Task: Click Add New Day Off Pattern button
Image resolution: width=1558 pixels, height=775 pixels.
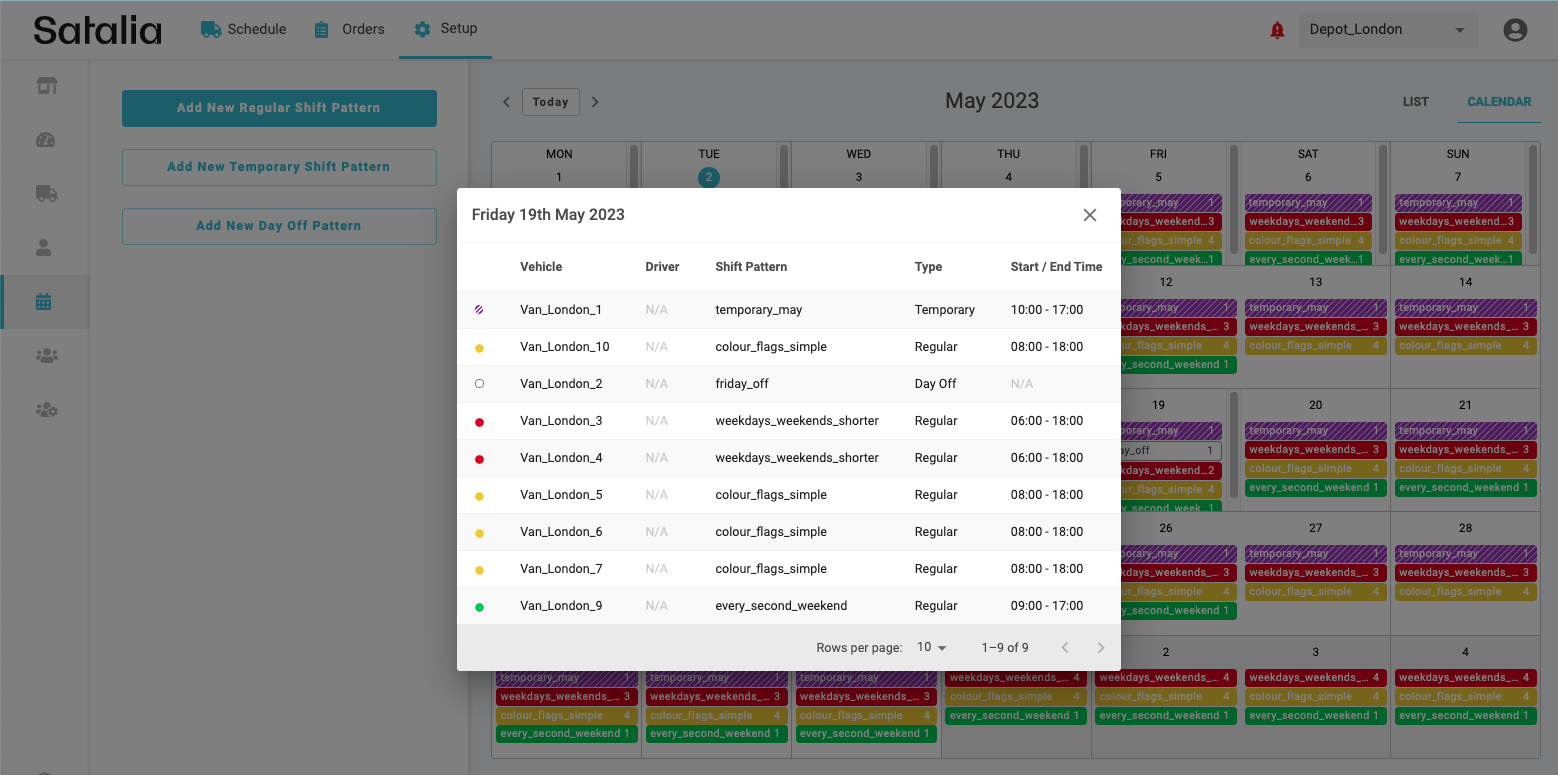Action: (x=279, y=226)
